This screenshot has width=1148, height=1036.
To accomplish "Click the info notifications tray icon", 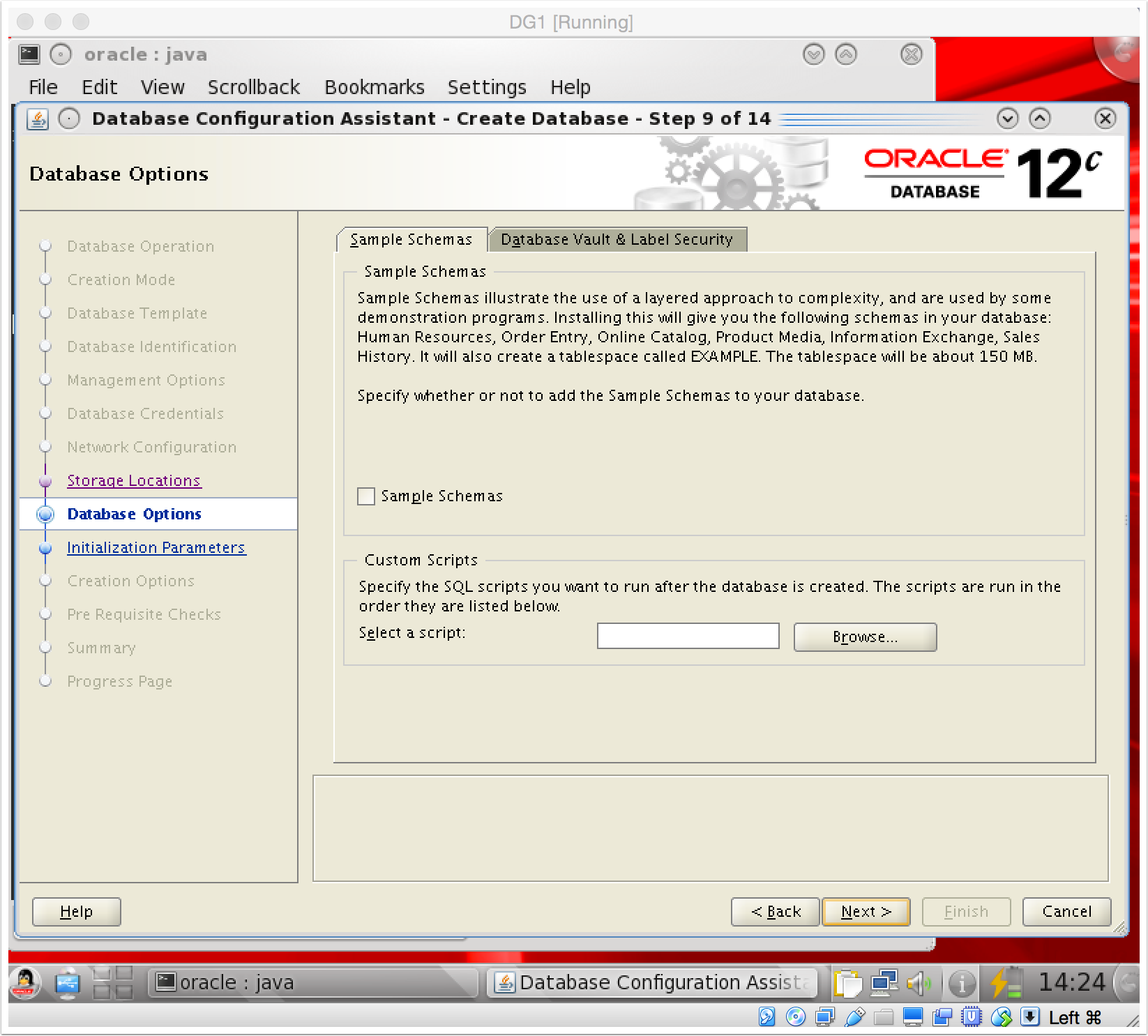I will click(x=962, y=984).
